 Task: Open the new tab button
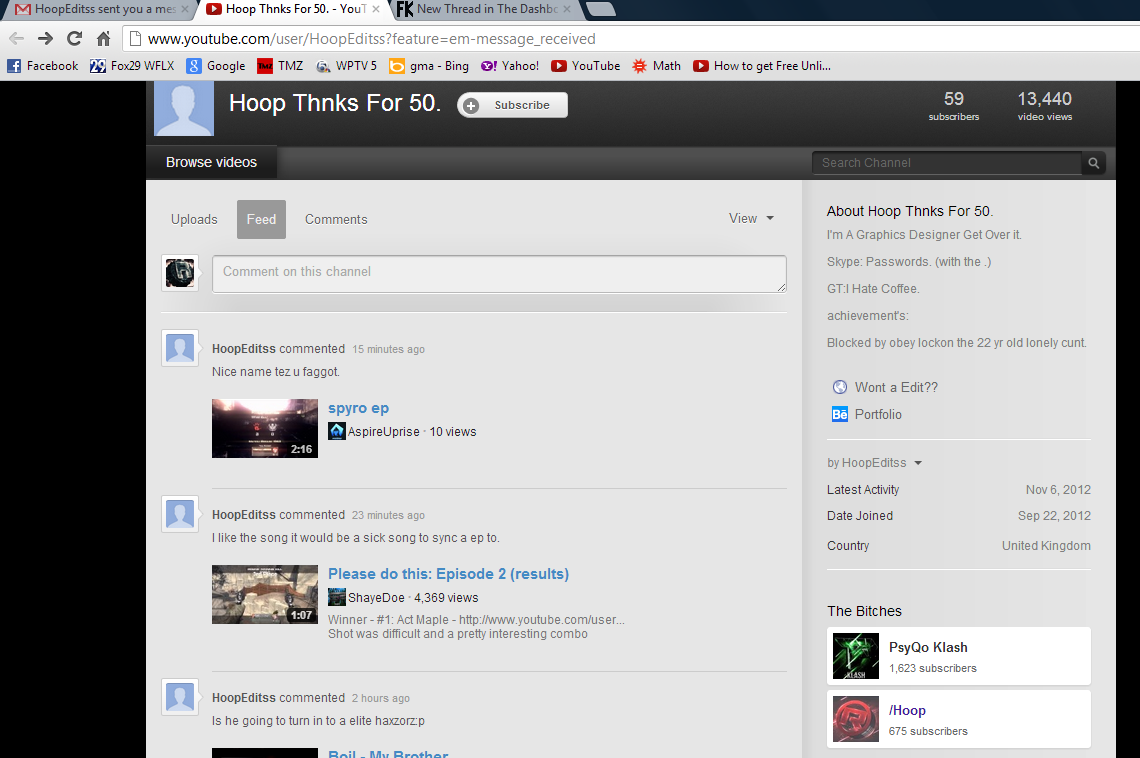600,9
